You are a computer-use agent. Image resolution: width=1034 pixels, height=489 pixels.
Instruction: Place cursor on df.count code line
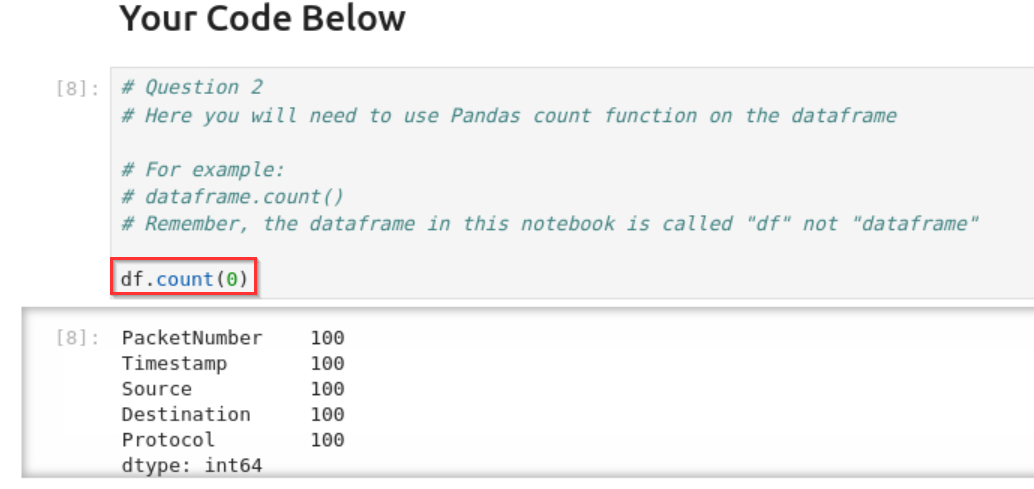pos(183,278)
